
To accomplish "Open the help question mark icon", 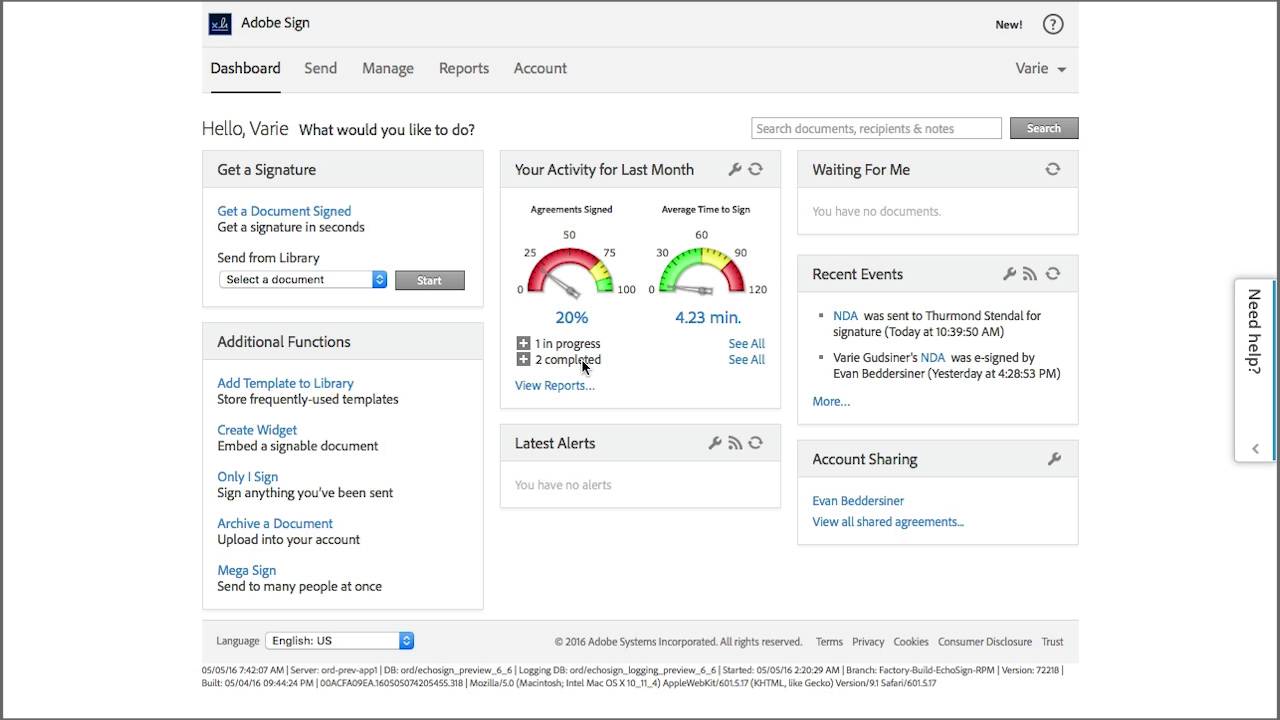I will coord(1053,24).
